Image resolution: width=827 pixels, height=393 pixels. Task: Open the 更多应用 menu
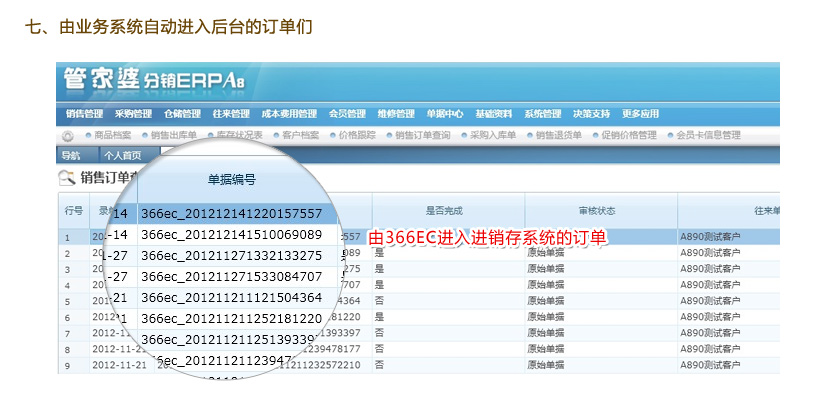coord(640,114)
